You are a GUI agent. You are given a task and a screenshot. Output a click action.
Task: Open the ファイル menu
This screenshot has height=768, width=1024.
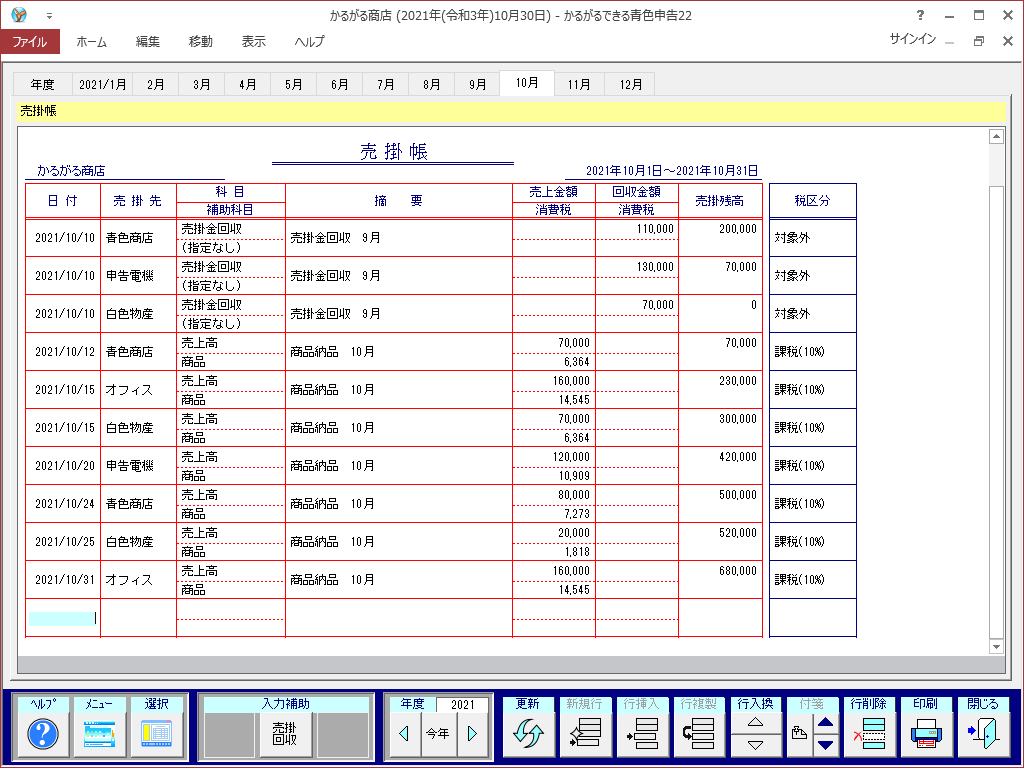point(30,41)
